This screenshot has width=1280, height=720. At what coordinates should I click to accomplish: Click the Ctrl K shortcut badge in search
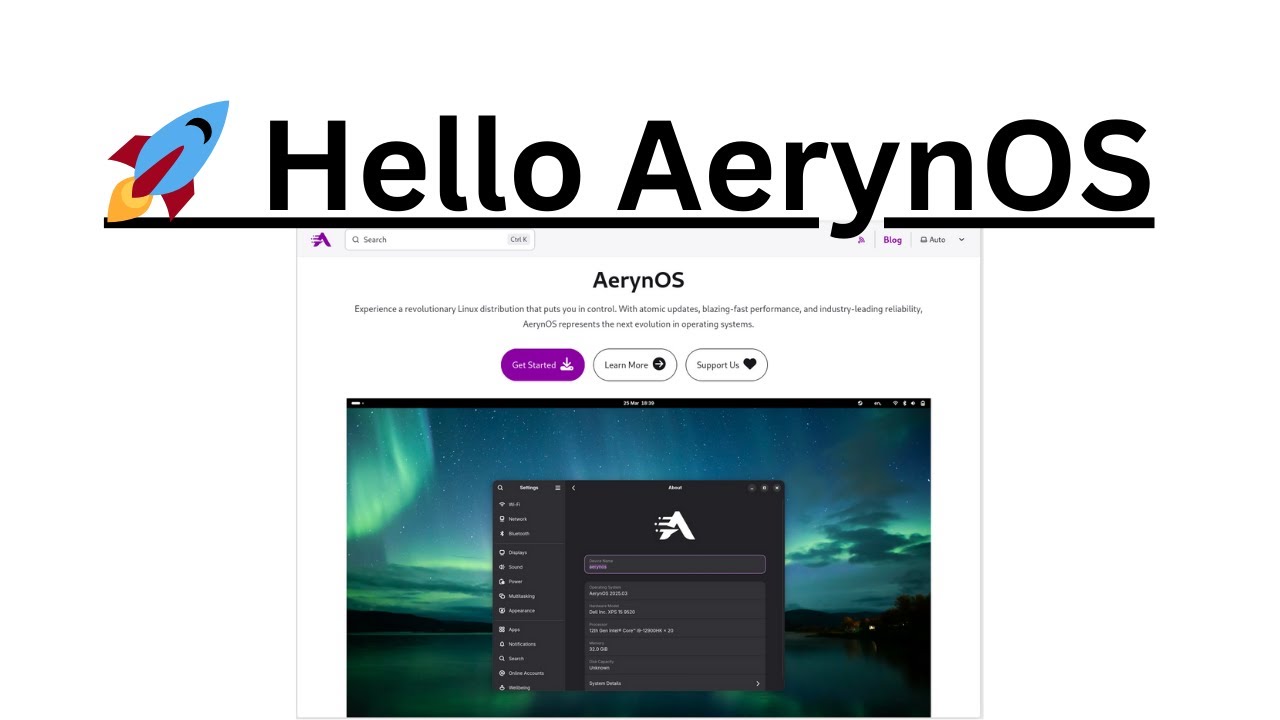[519, 240]
